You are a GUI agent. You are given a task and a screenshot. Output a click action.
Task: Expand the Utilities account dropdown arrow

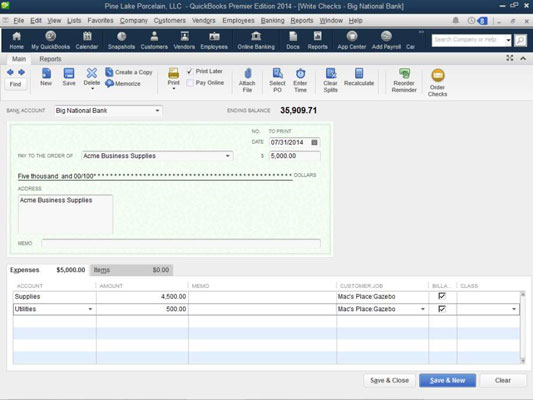(90, 309)
